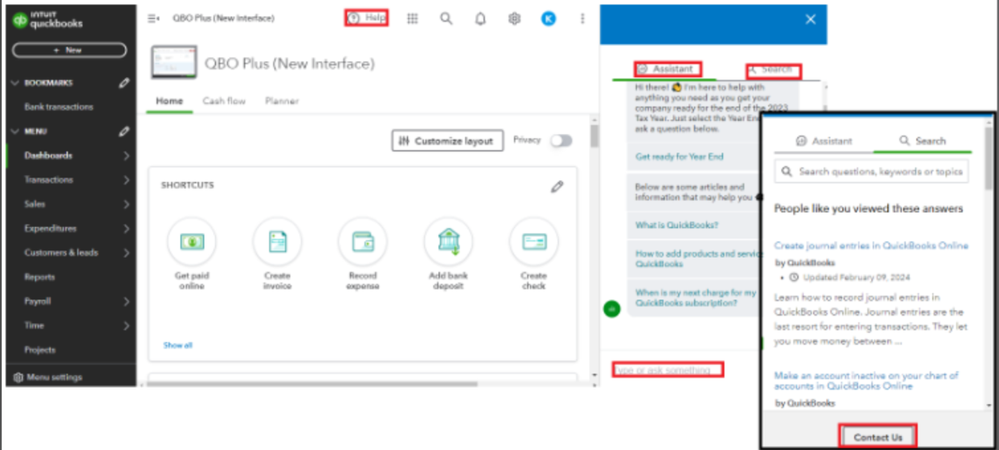Open Menu settings

[48, 377]
